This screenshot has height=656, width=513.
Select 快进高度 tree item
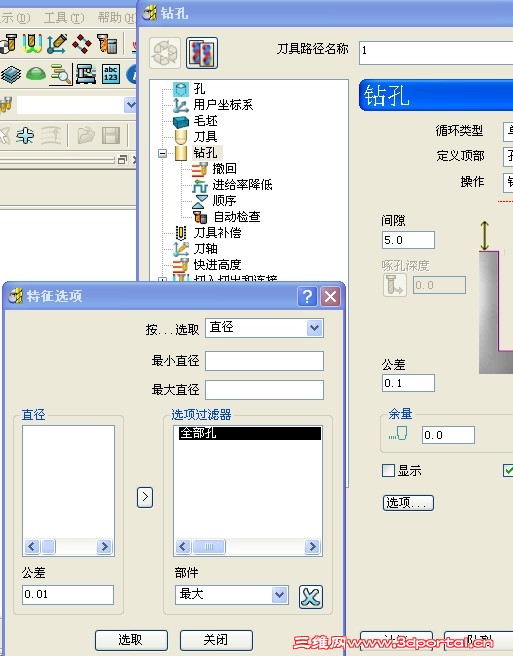click(x=217, y=264)
